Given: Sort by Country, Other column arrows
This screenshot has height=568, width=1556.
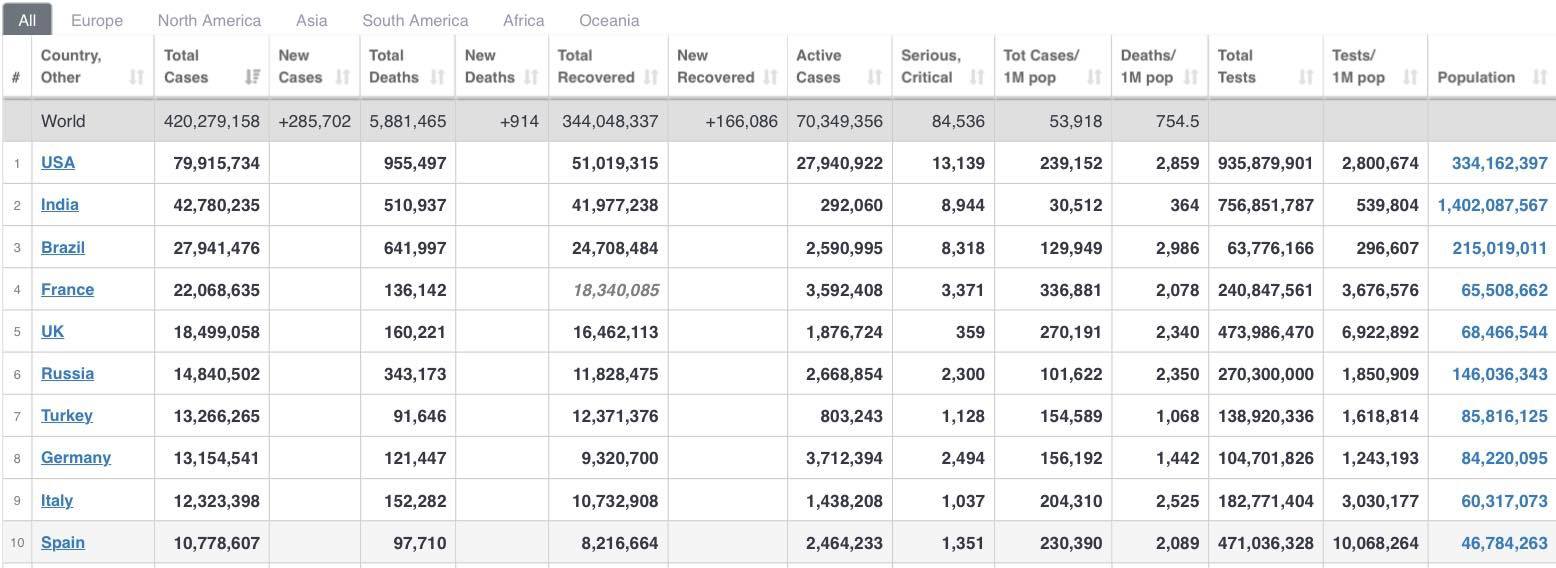Looking at the screenshot, I should pos(137,77).
